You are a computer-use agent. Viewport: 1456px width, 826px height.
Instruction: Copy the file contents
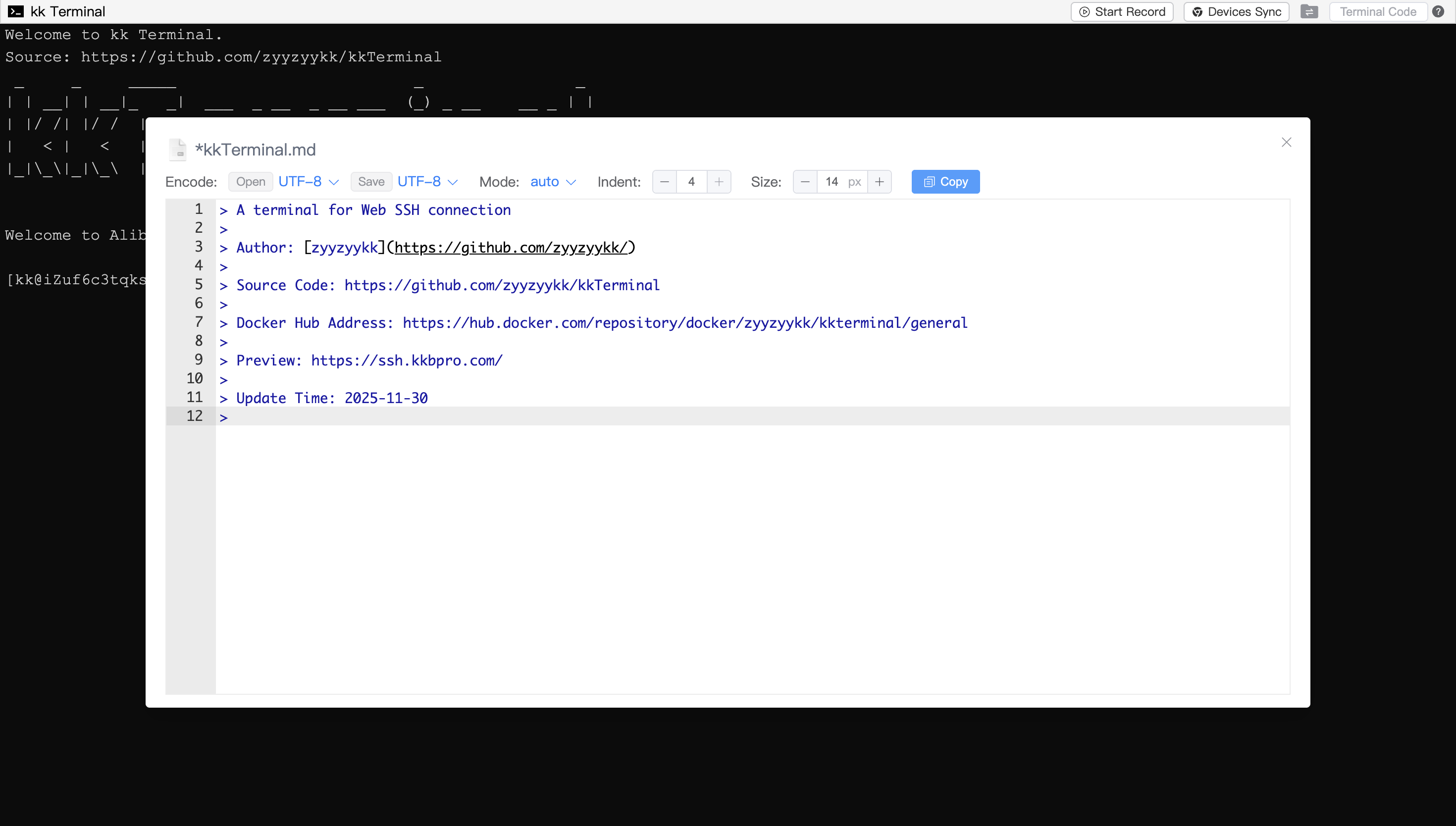[x=945, y=182]
